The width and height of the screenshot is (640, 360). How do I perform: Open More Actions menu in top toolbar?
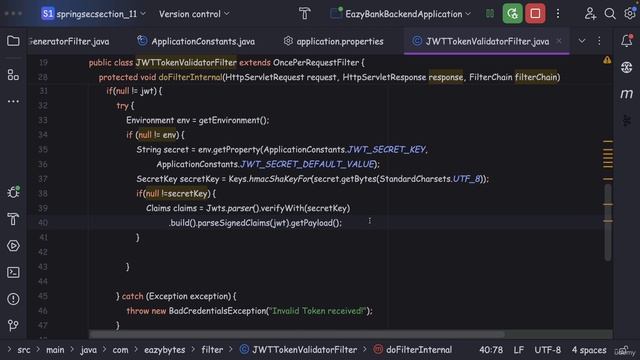click(558, 14)
